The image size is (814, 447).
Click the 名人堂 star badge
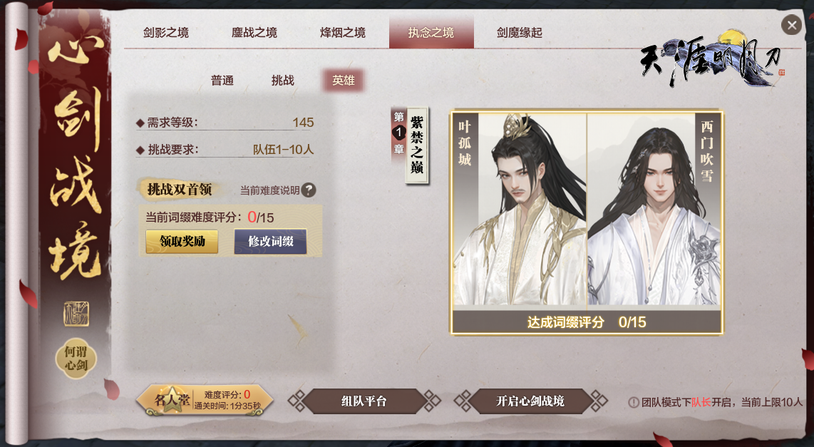(171, 400)
